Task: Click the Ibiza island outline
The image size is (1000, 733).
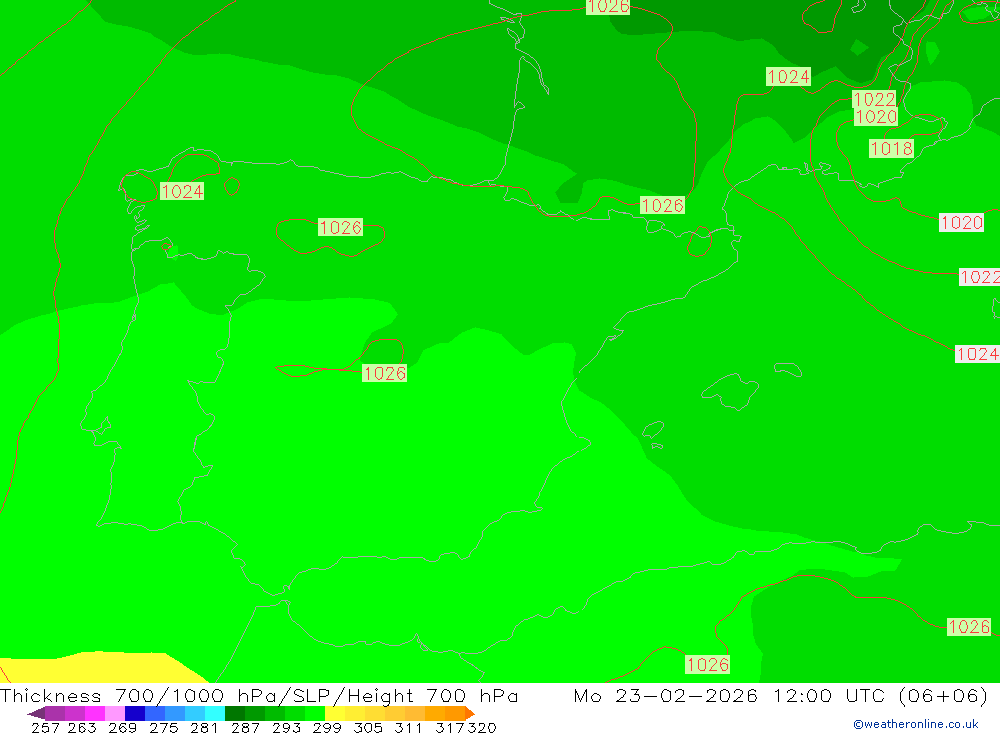Action: click(653, 429)
